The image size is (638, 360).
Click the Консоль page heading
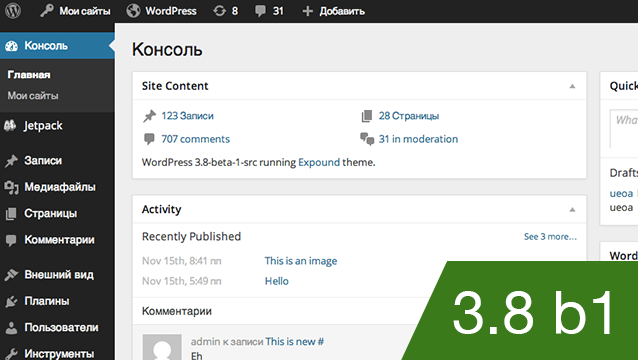click(167, 50)
